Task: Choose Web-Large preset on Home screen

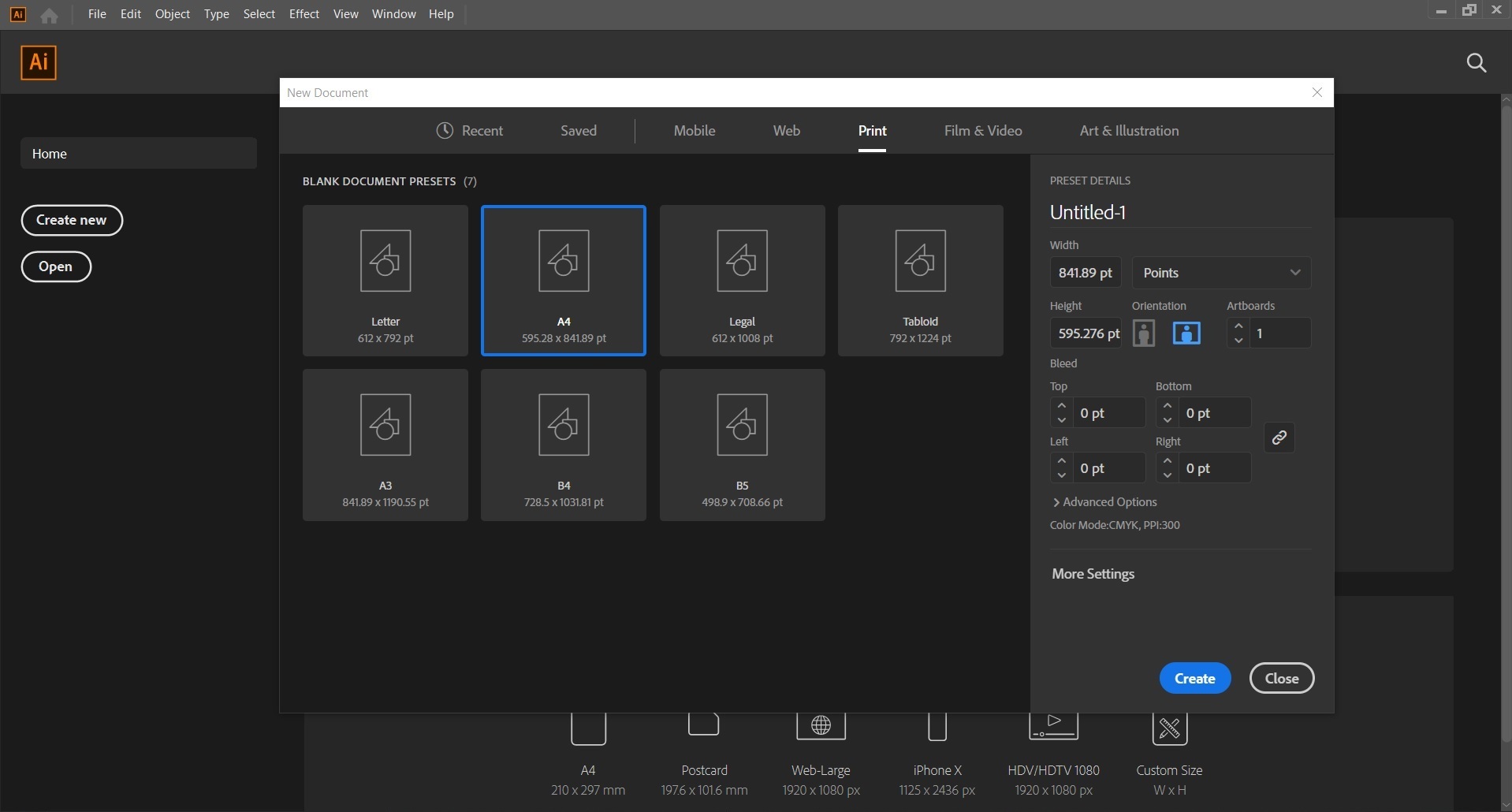Action: 821,755
